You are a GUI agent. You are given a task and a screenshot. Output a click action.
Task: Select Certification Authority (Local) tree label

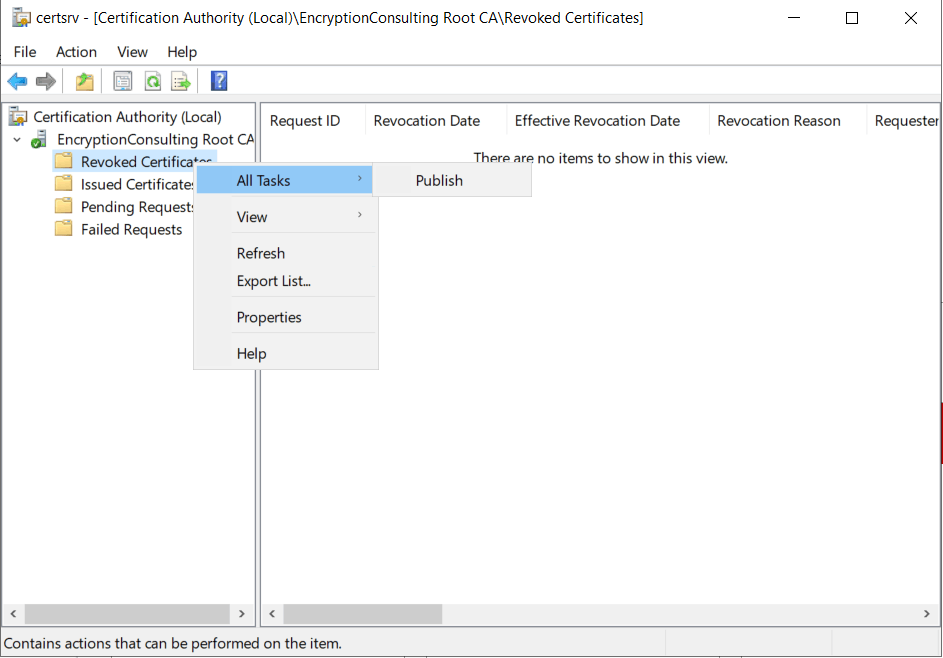(x=127, y=117)
